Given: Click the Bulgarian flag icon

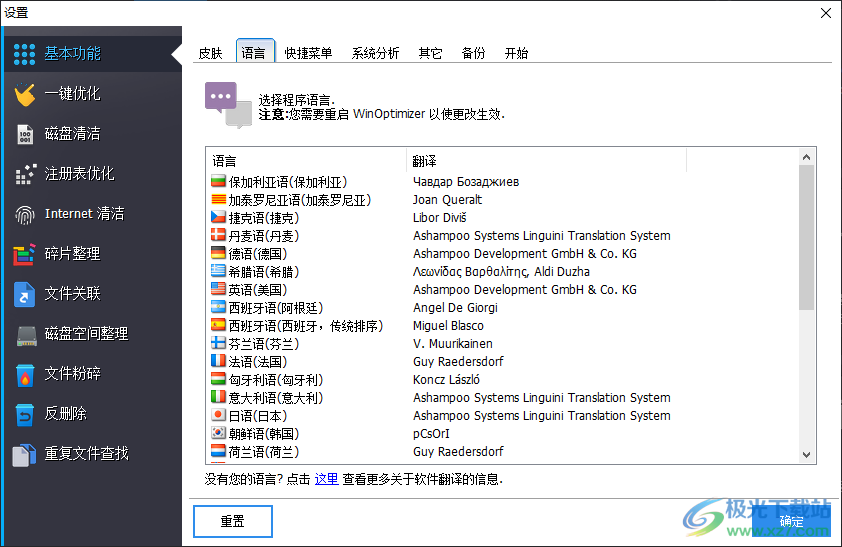Looking at the screenshot, I should click(x=218, y=181).
